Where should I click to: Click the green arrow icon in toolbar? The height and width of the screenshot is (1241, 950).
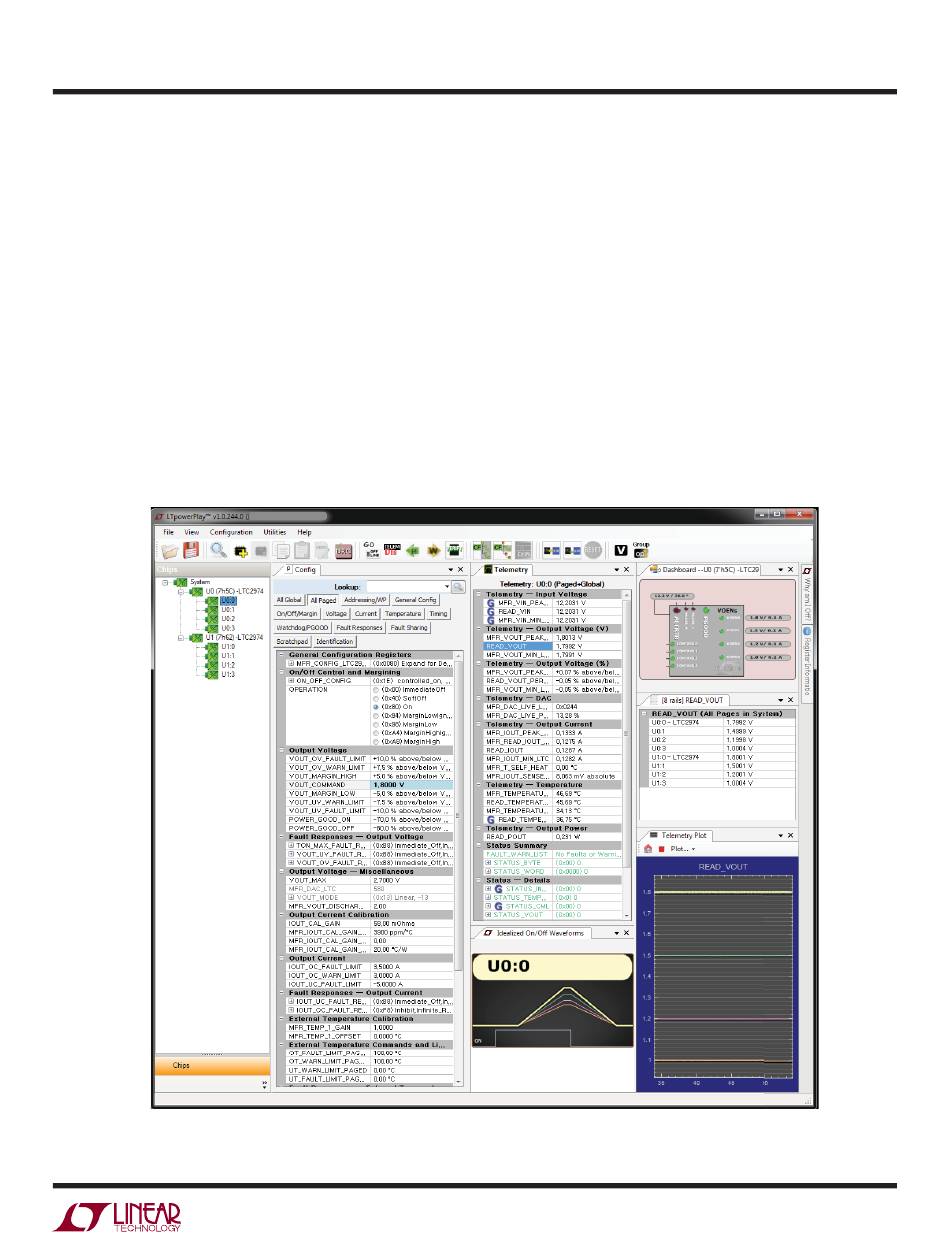click(x=413, y=550)
